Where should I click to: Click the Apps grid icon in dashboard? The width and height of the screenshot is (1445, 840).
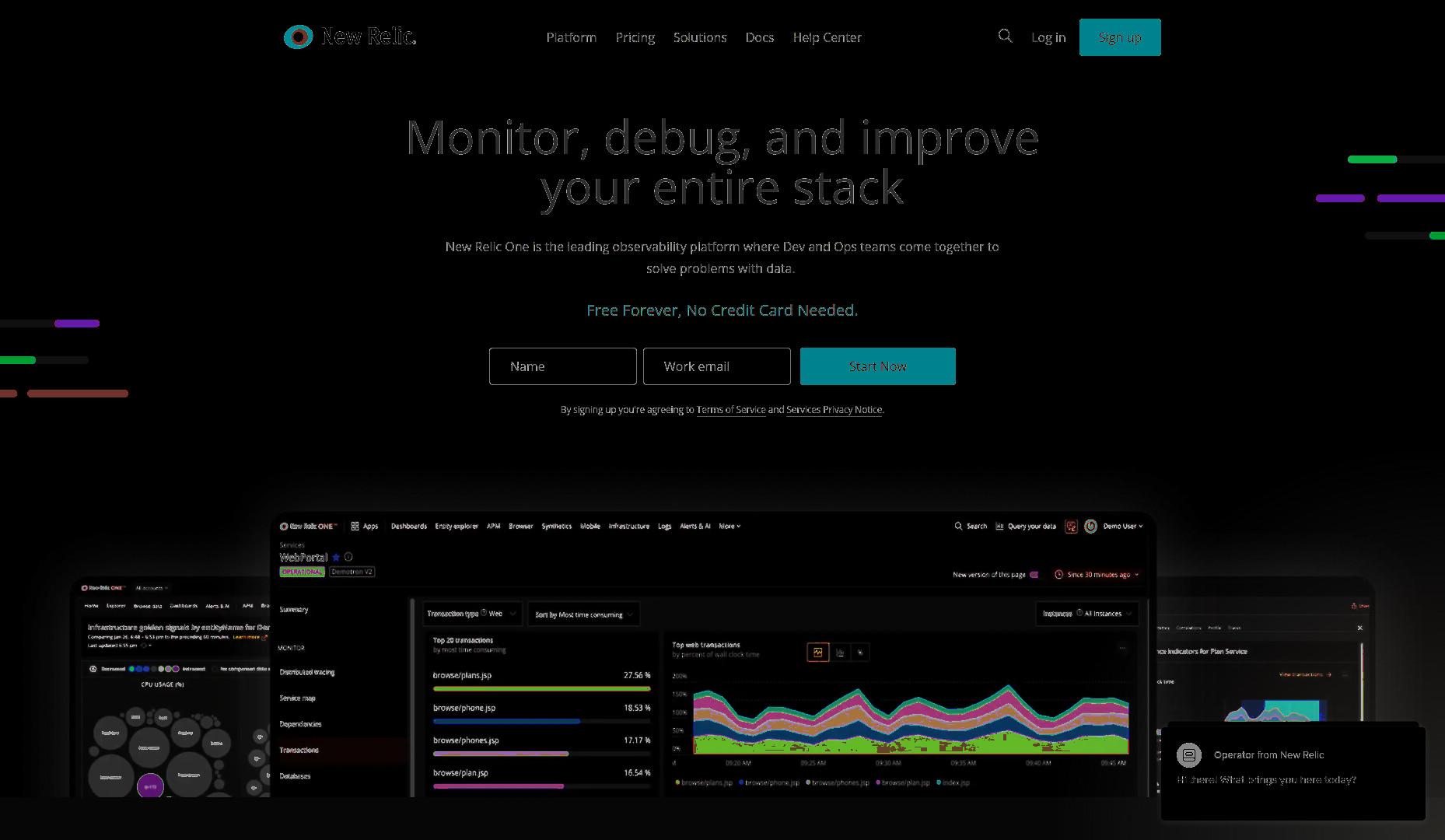(x=355, y=527)
